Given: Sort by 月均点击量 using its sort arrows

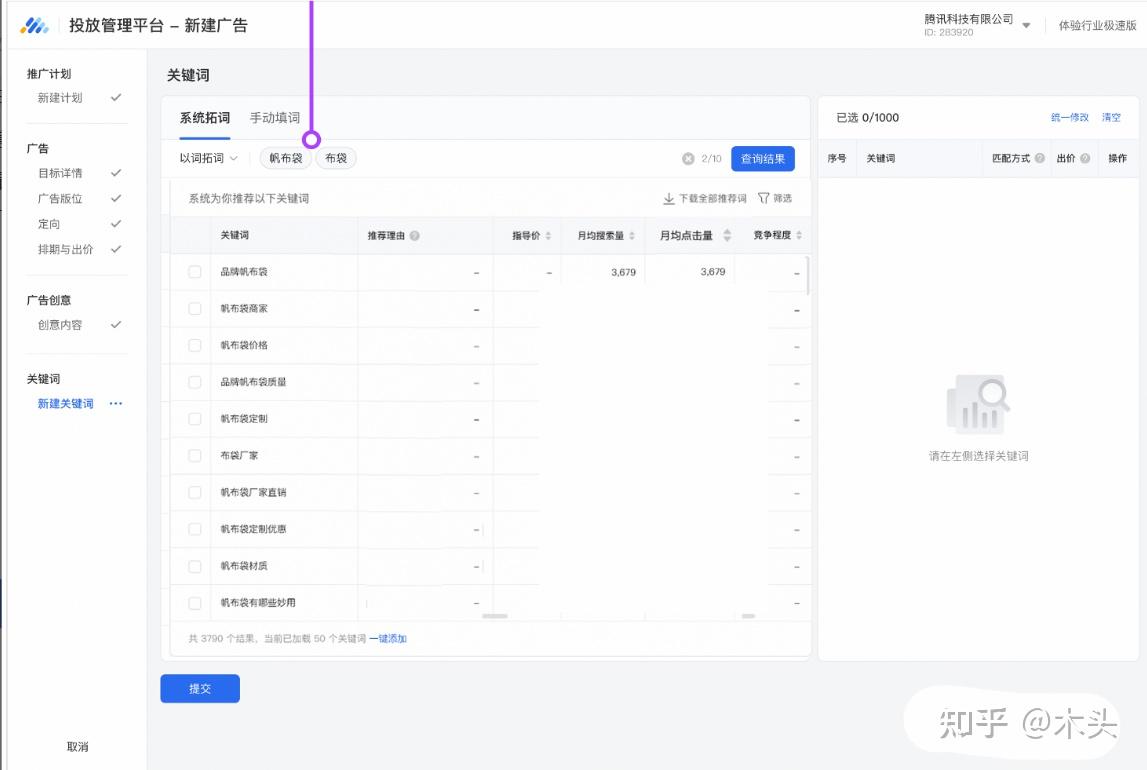Looking at the screenshot, I should click(727, 236).
